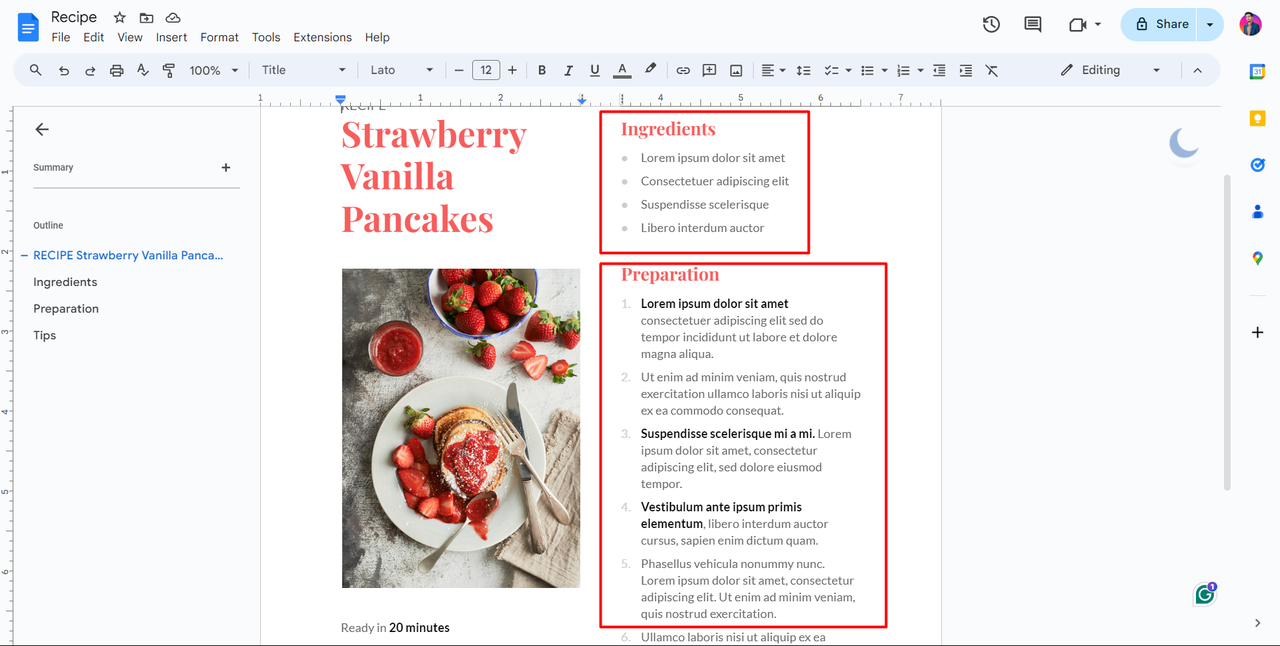Open the zoom 100% dropdown
1280x646 pixels.
(214, 70)
